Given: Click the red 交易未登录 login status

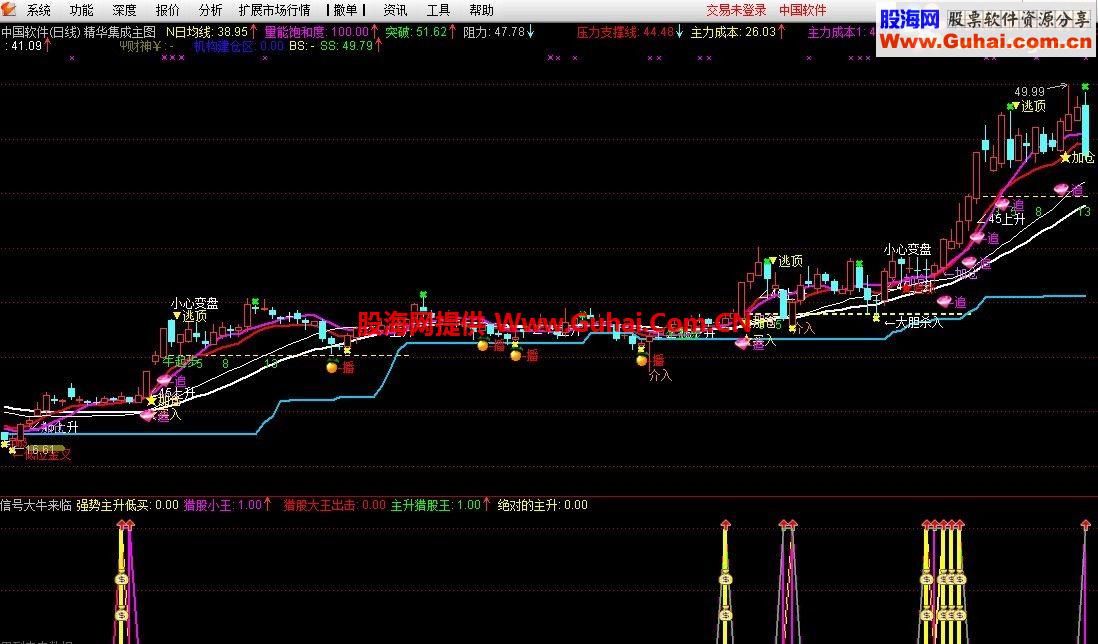Looking at the screenshot, I should pos(736,10).
